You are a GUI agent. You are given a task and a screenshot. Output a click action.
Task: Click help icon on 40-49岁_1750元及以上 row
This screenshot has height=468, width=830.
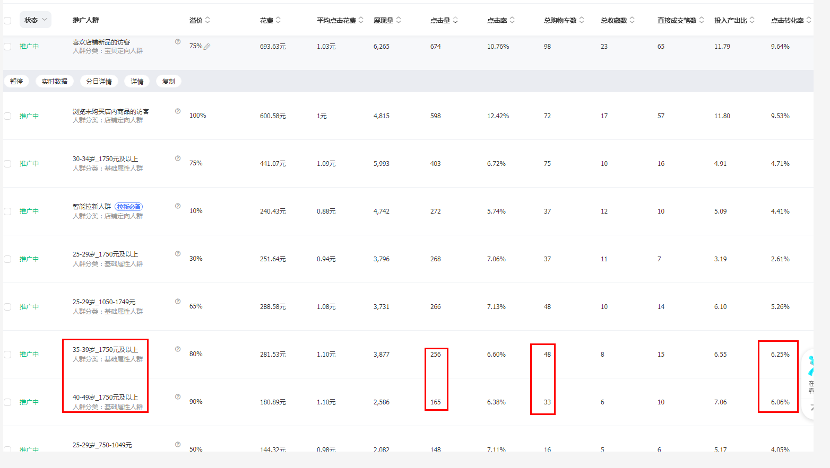click(x=178, y=397)
